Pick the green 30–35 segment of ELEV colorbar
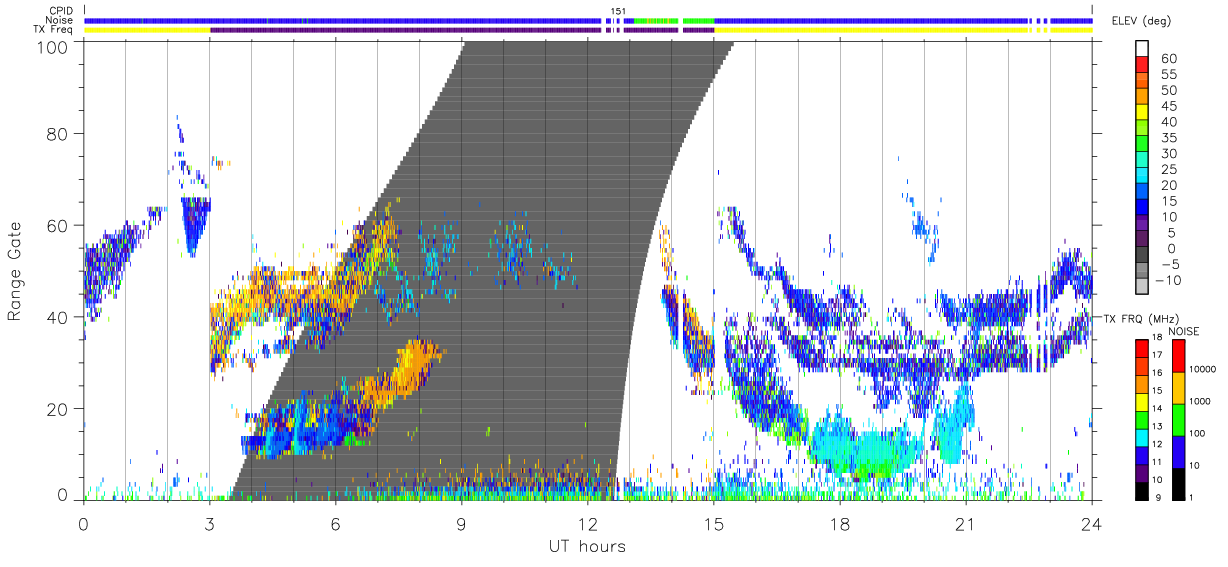1228x567 pixels. tap(1142, 145)
